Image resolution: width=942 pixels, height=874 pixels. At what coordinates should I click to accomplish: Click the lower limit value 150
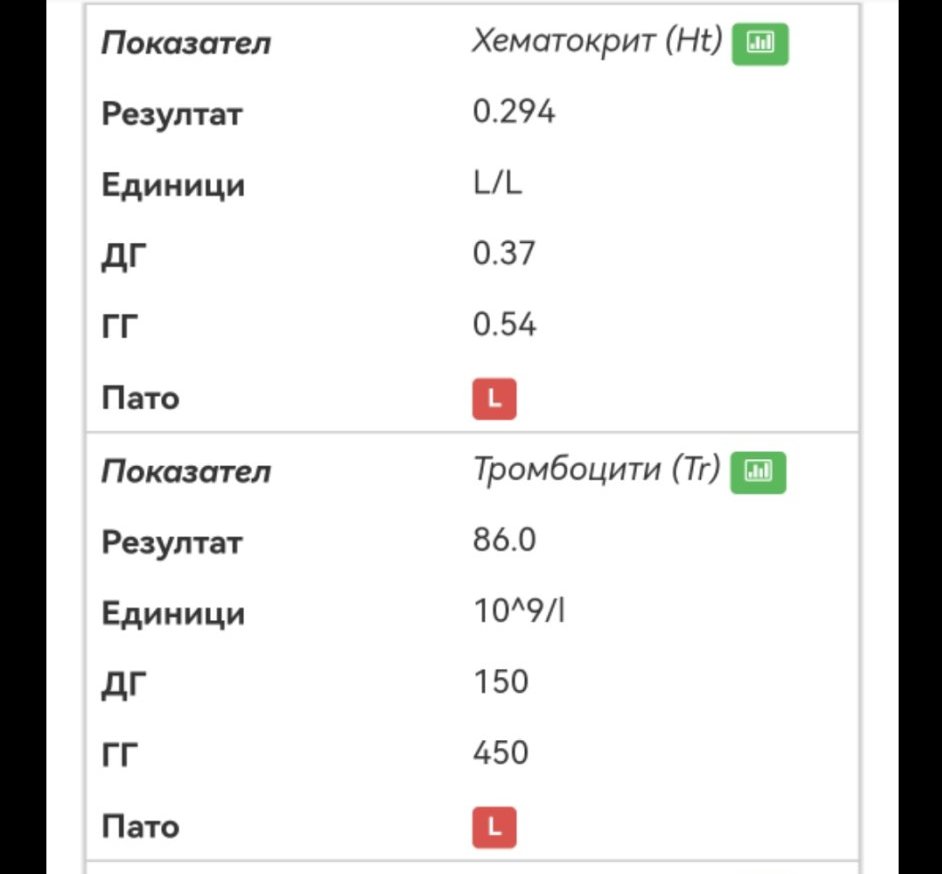pos(500,682)
